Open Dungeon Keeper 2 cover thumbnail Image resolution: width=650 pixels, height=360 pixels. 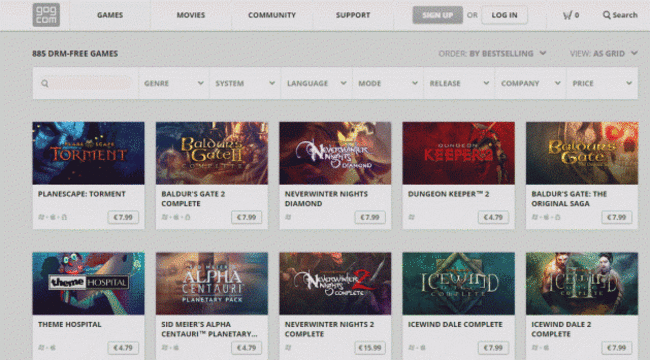[x=458, y=153]
